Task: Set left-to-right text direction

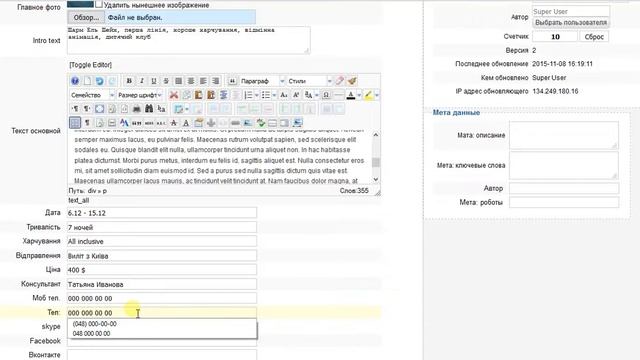Action: [75, 109]
